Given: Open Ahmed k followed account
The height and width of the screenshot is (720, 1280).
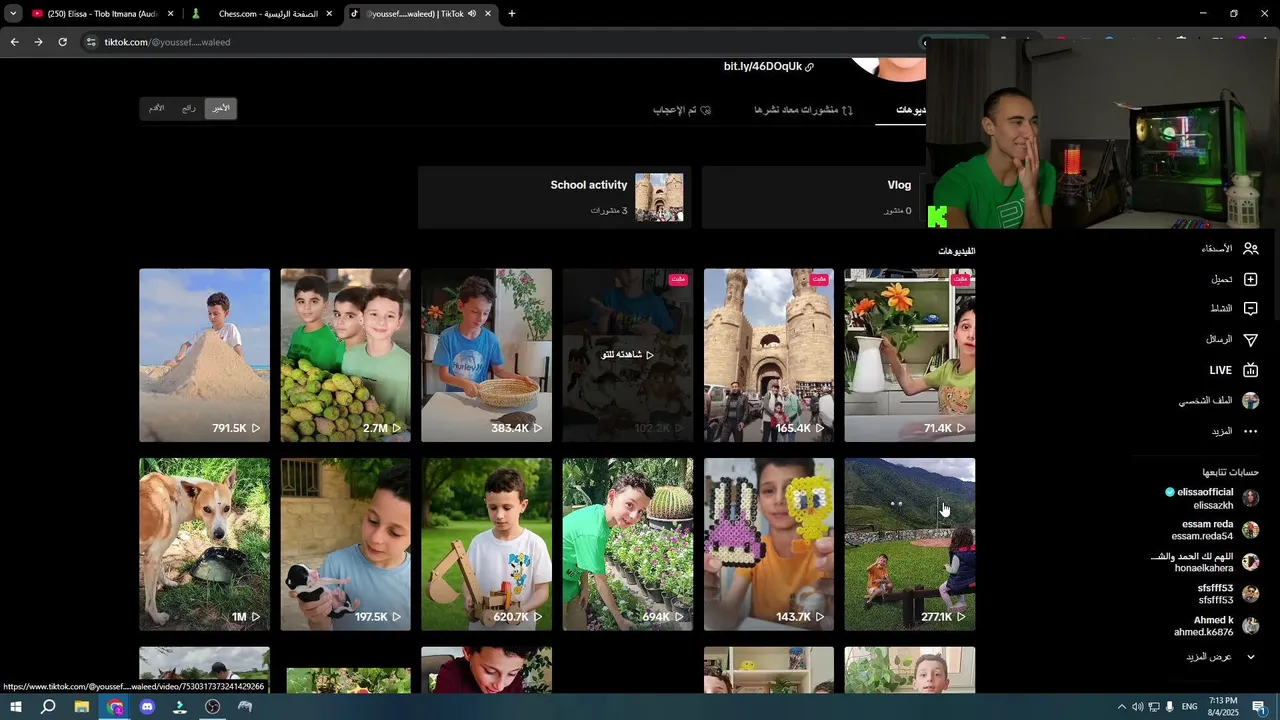Looking at the screenshot, I should (1216, 626).
